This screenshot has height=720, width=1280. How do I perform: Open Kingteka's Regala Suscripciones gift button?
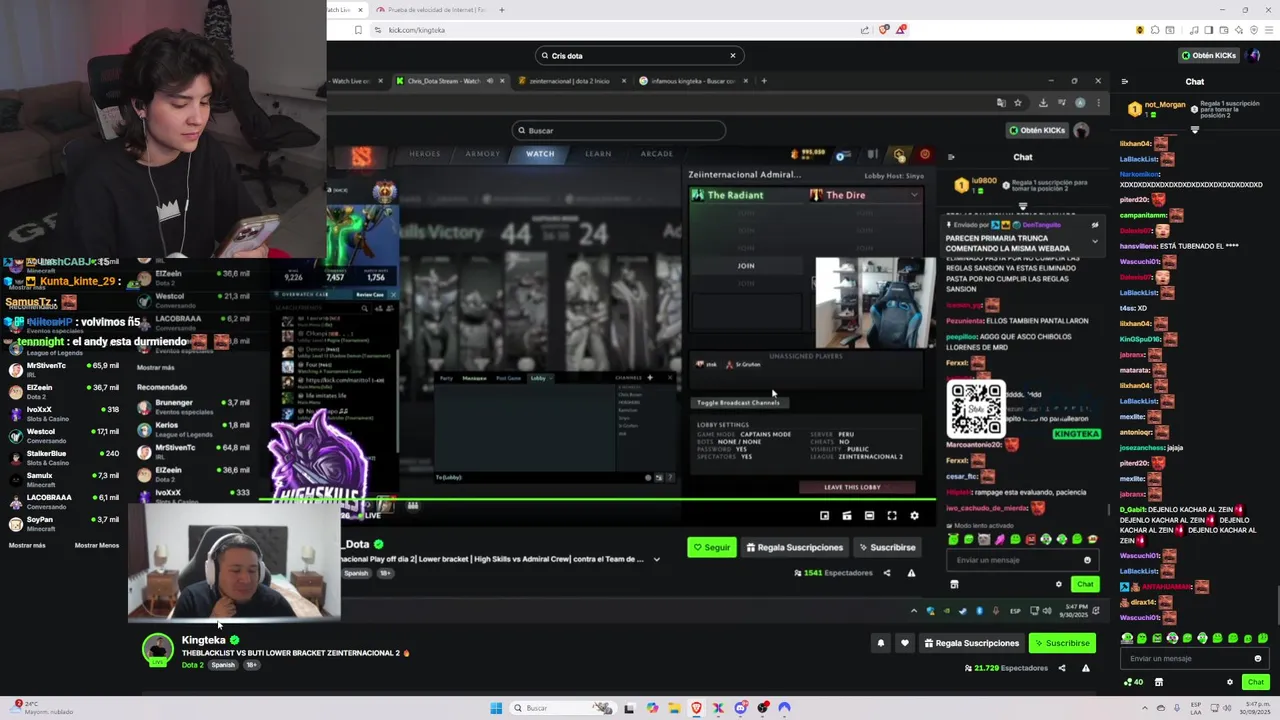coord(972,643)
